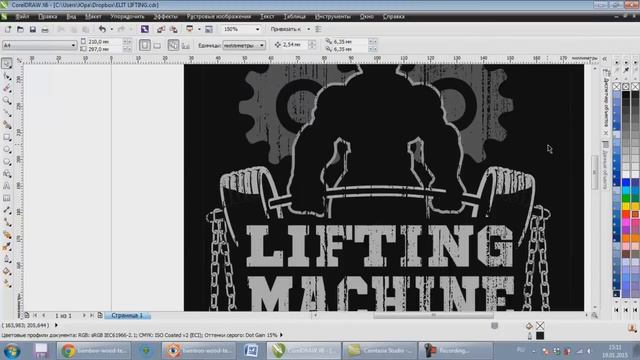The image size is (640, 360).
Task: Expand the application launcher dropdown arrow
Action: pyautogui.click(x=199, y=29)
